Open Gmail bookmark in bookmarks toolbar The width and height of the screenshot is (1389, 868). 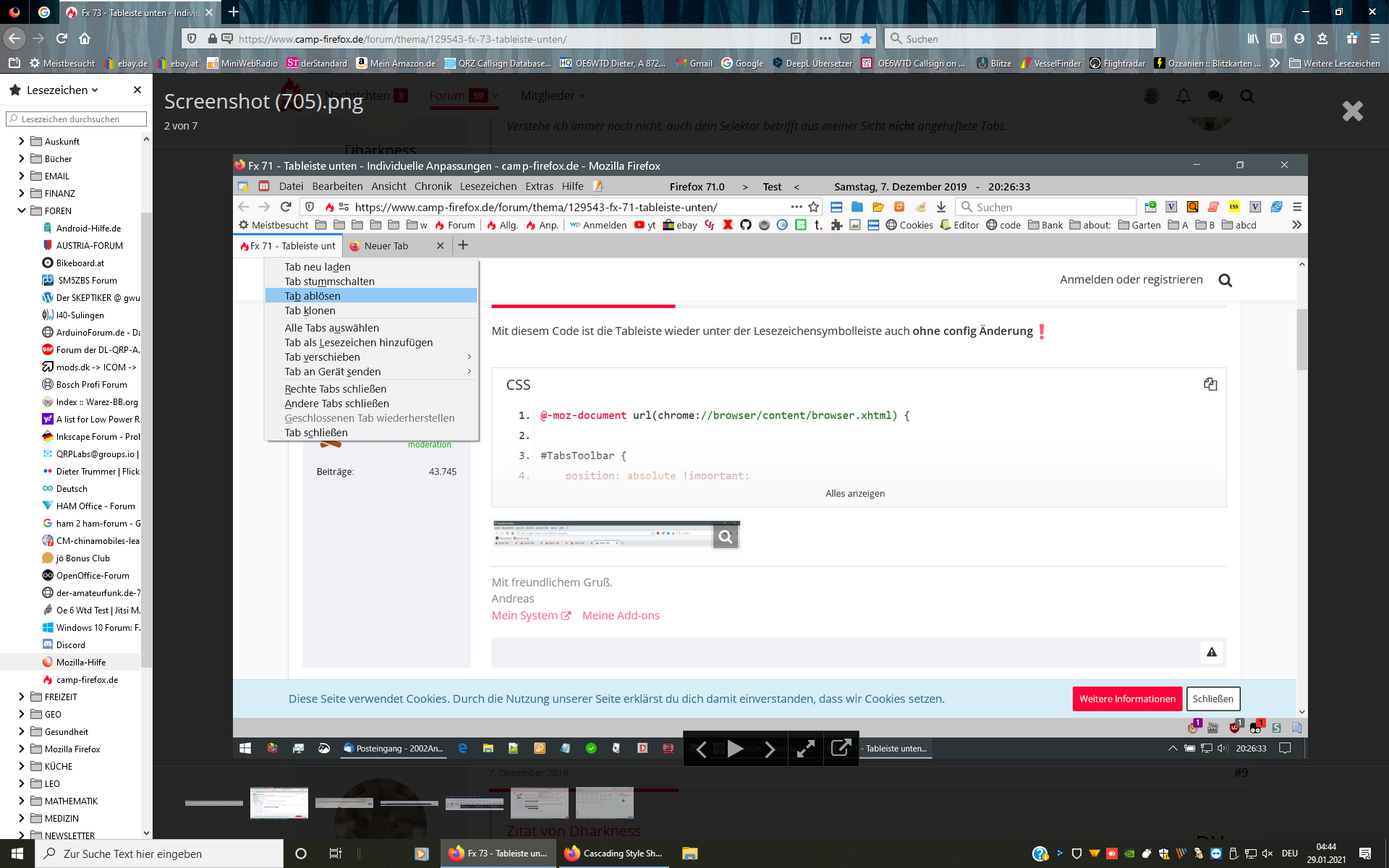pyautogui.click(x=694, y=63)
